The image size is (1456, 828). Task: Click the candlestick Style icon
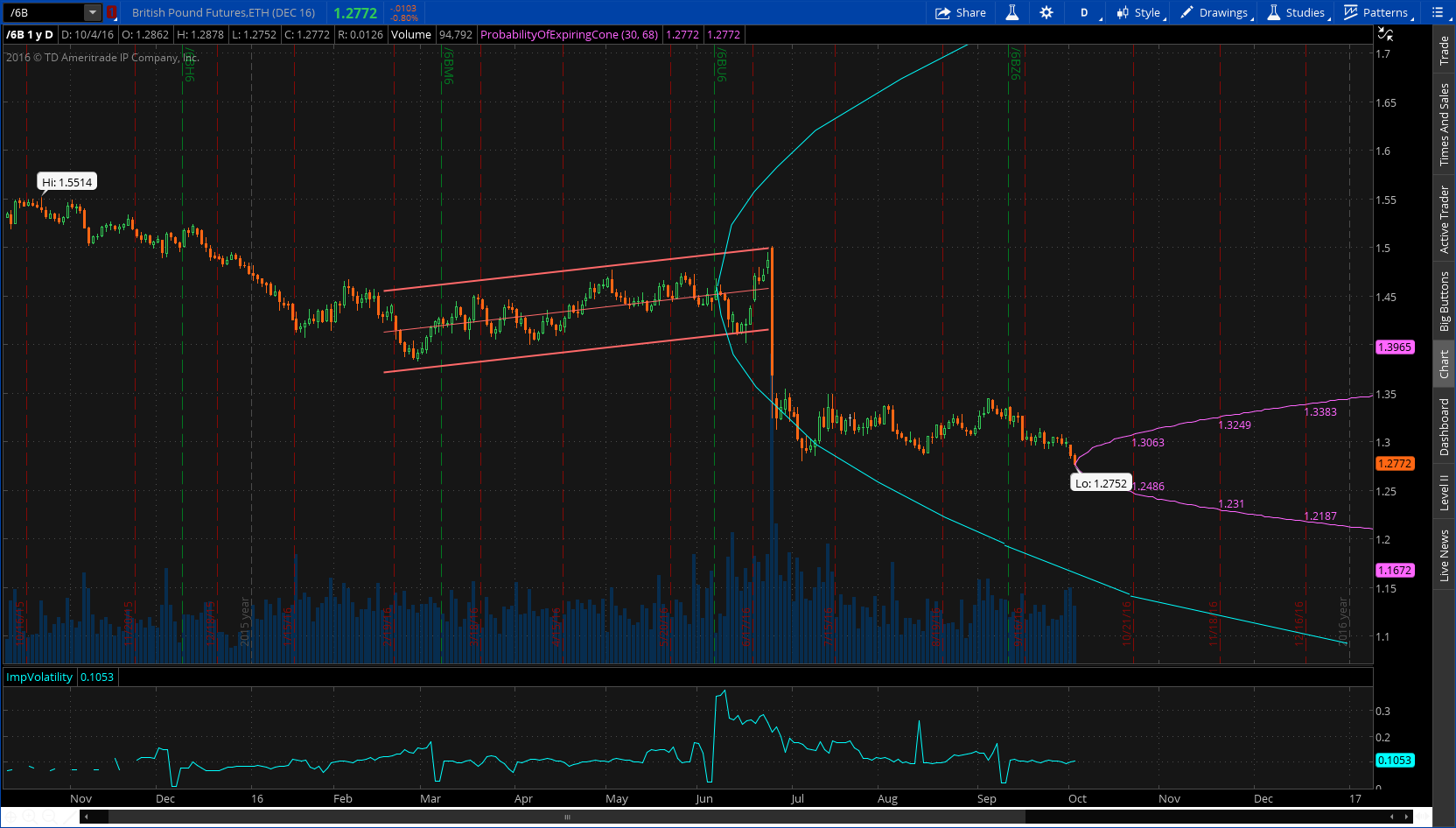point(1123,12)
